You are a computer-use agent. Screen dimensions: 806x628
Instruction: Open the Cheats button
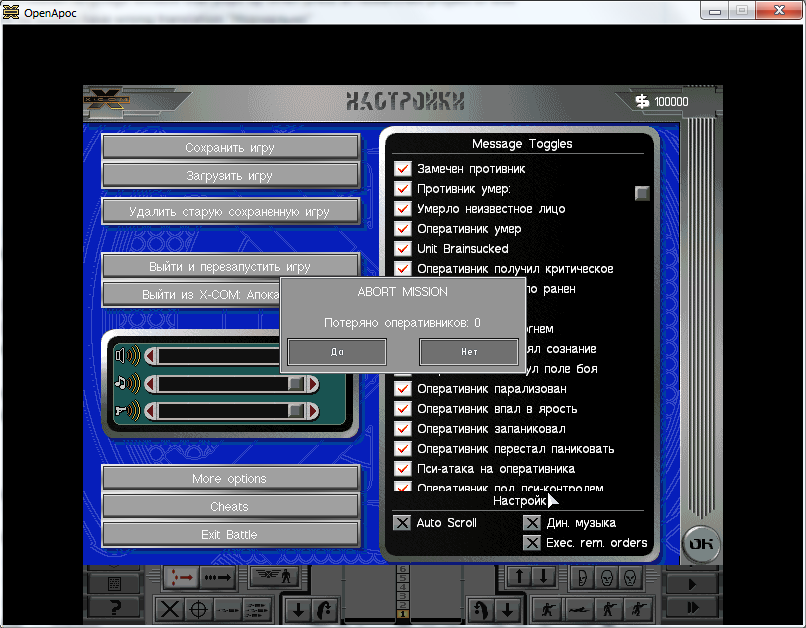click(x=230, y=507)
